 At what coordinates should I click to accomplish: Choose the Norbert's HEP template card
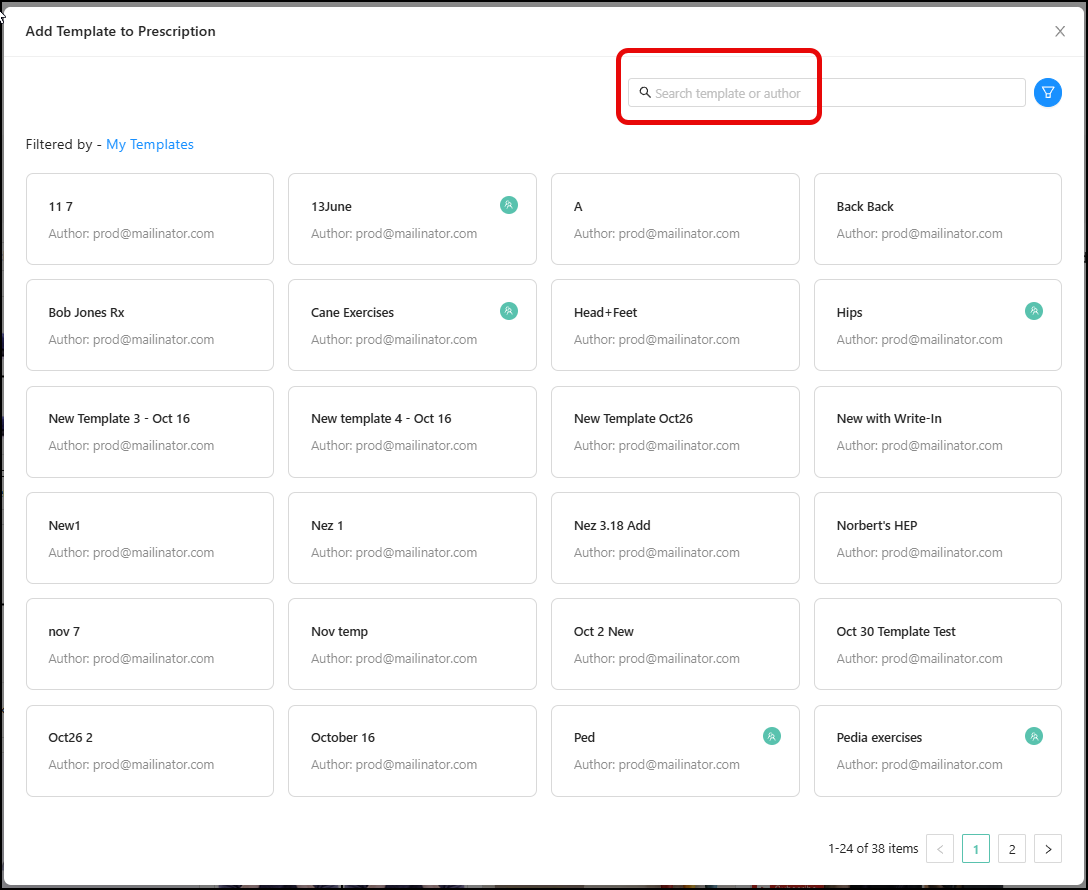click(937, 538)
